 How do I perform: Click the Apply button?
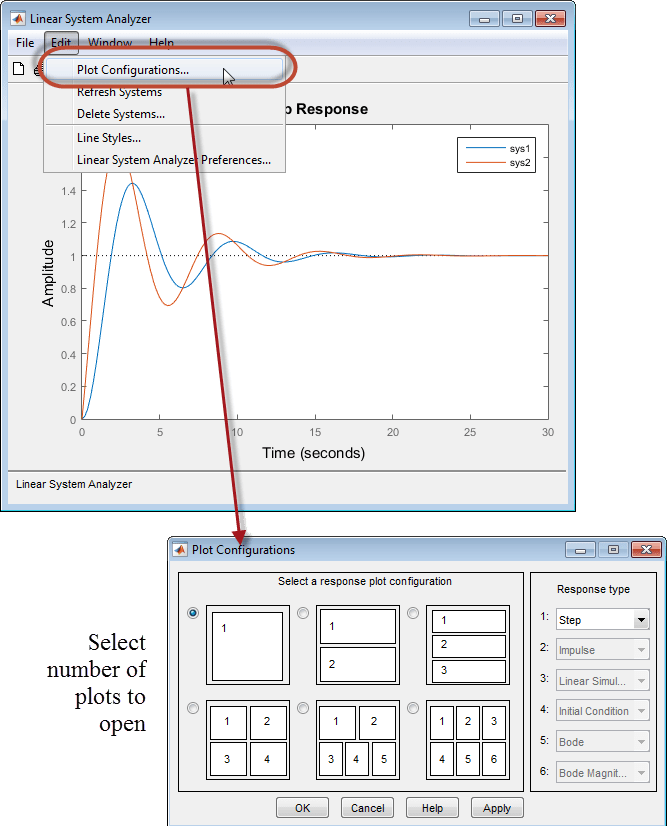click(x=497, y=808)
